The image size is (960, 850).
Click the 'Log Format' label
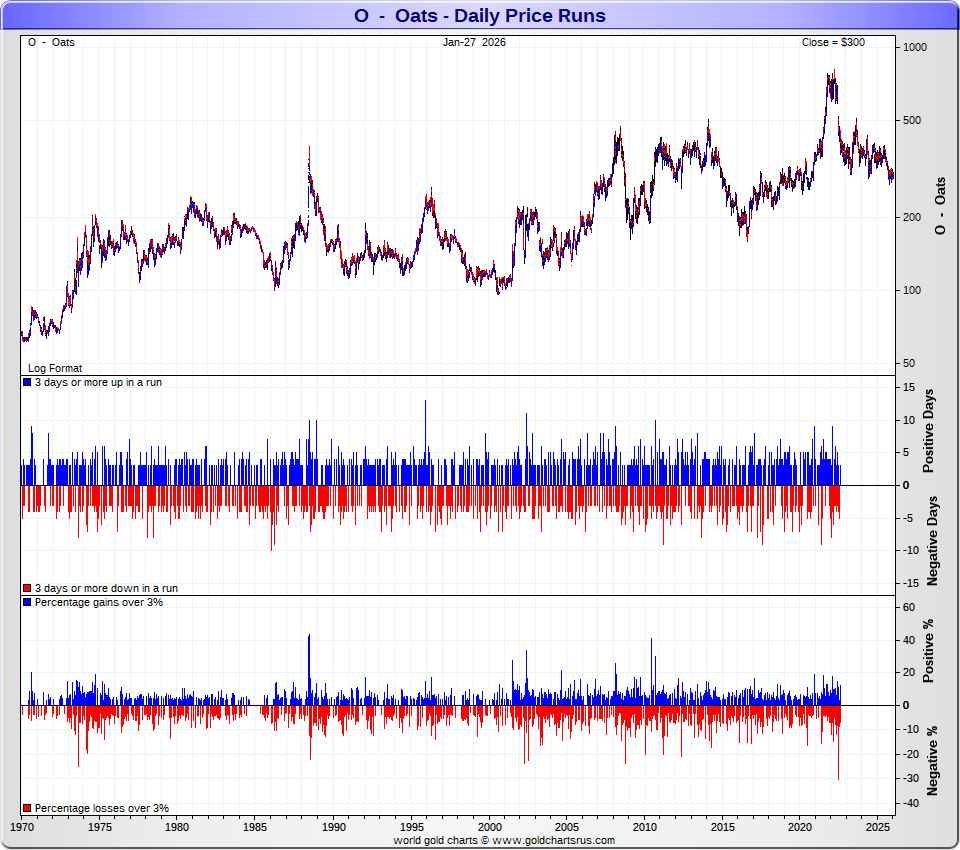[x=55, y=368]
